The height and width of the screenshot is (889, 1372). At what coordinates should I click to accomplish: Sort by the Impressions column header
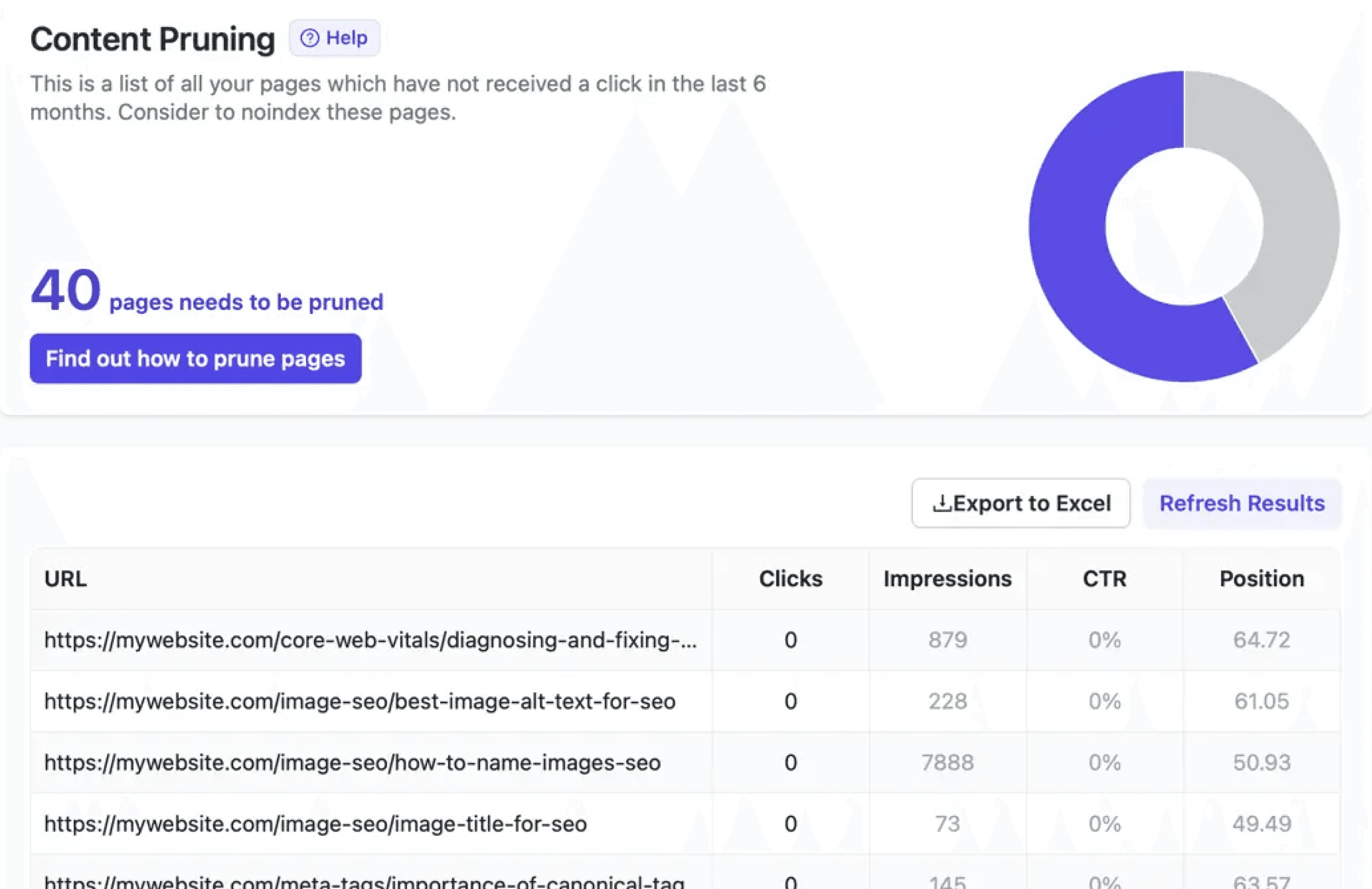pos(947,579)
